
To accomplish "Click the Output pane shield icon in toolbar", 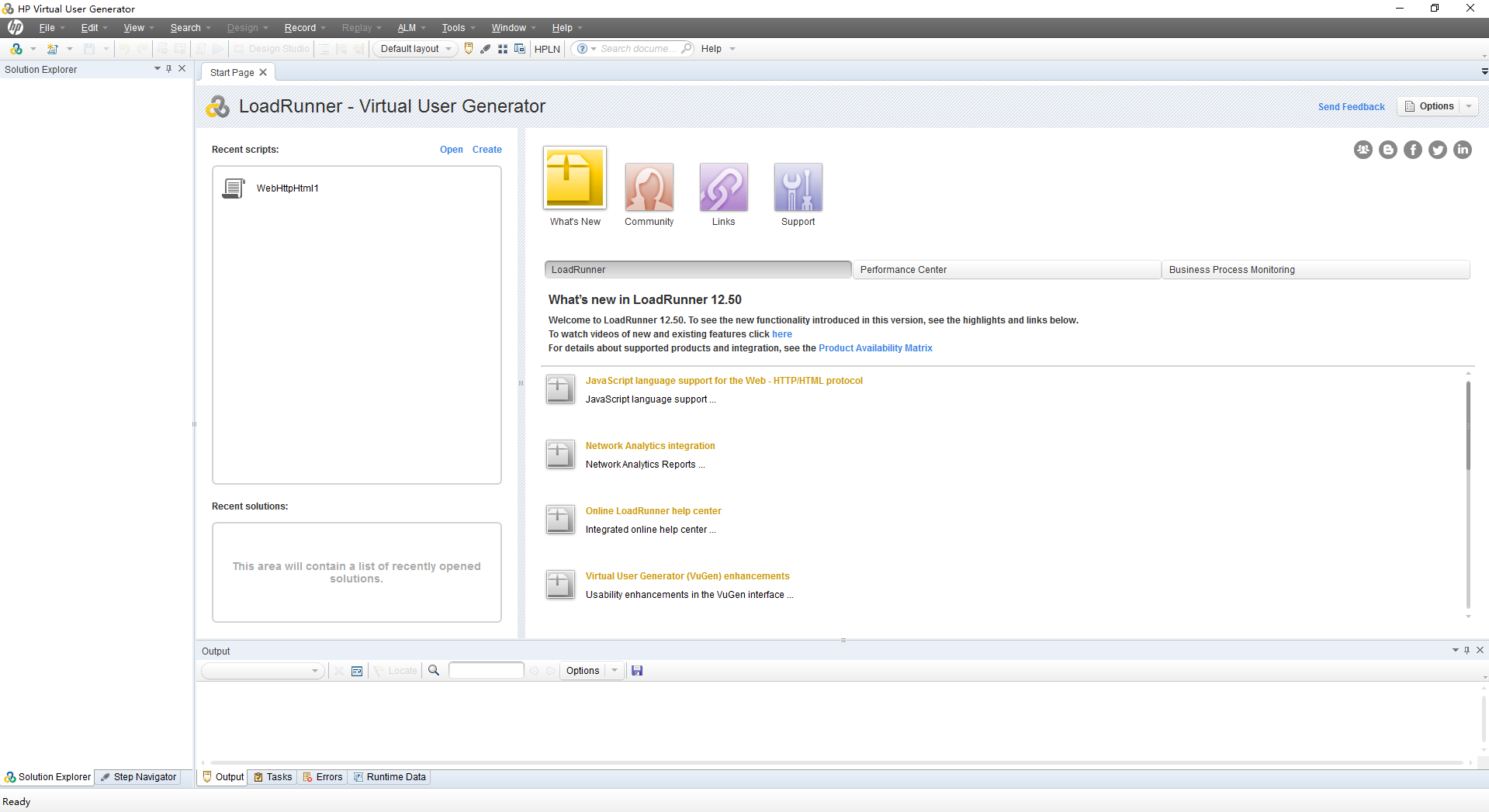I will (x=469, y=49).
